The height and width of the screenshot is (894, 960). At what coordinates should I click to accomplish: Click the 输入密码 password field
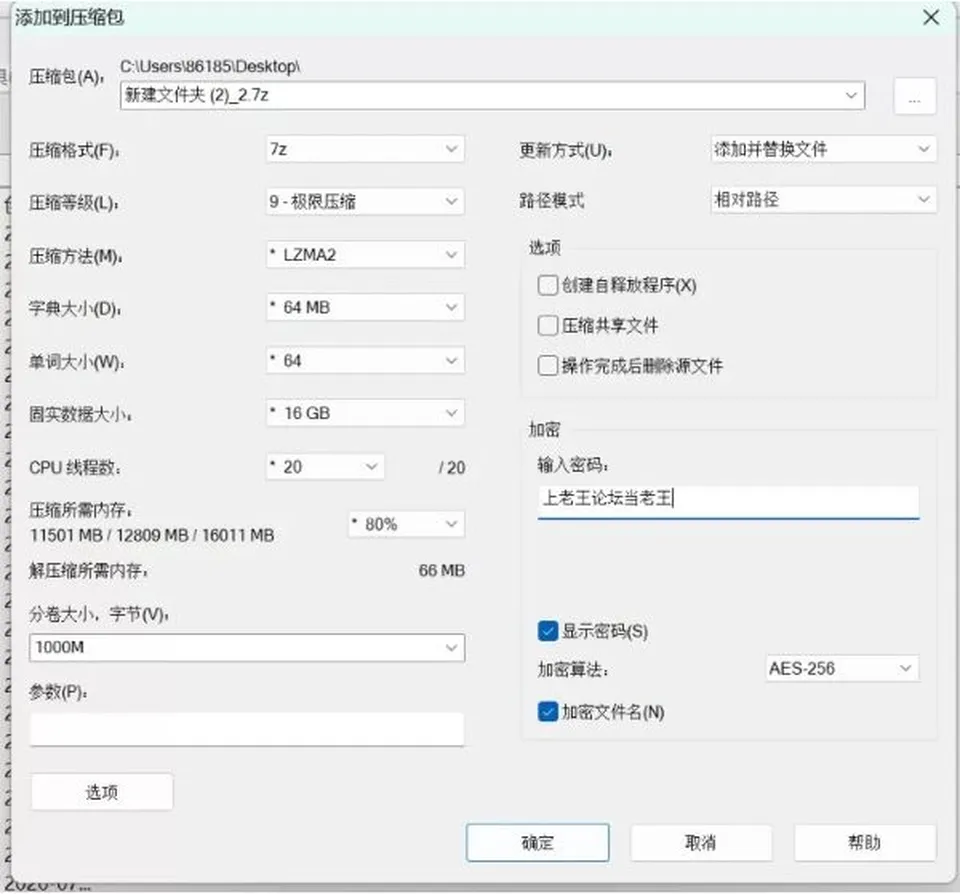pyautogui.click(x=728, y=501)
